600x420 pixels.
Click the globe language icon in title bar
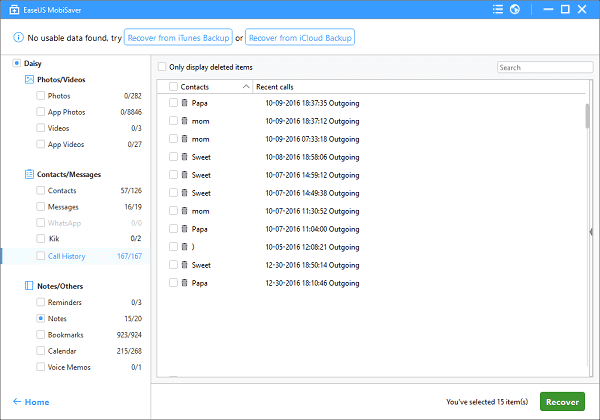point(514,11)
